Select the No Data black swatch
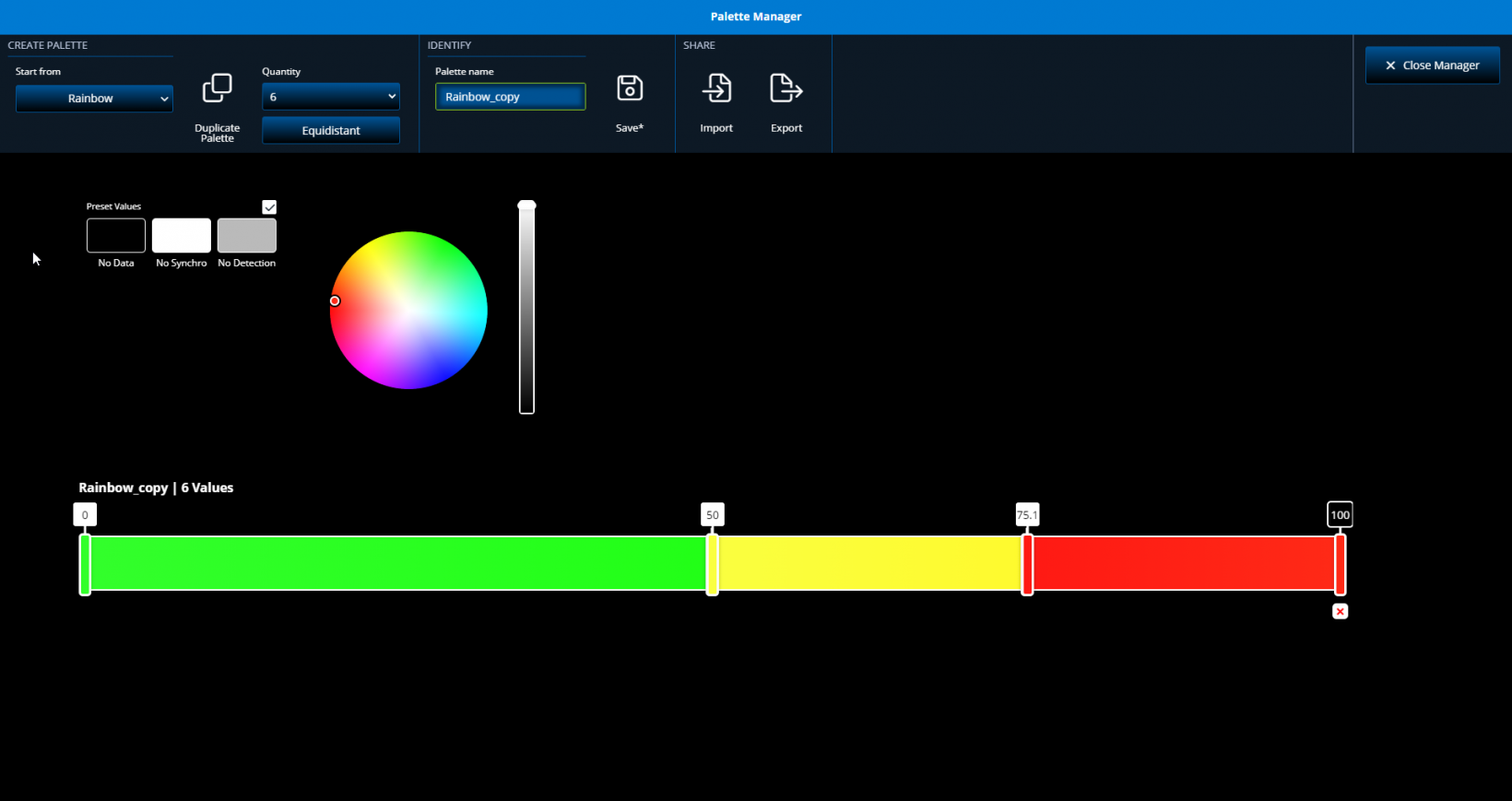Image resolution: width=1512 pixels, height=801 pixels. tap(116, 236)
